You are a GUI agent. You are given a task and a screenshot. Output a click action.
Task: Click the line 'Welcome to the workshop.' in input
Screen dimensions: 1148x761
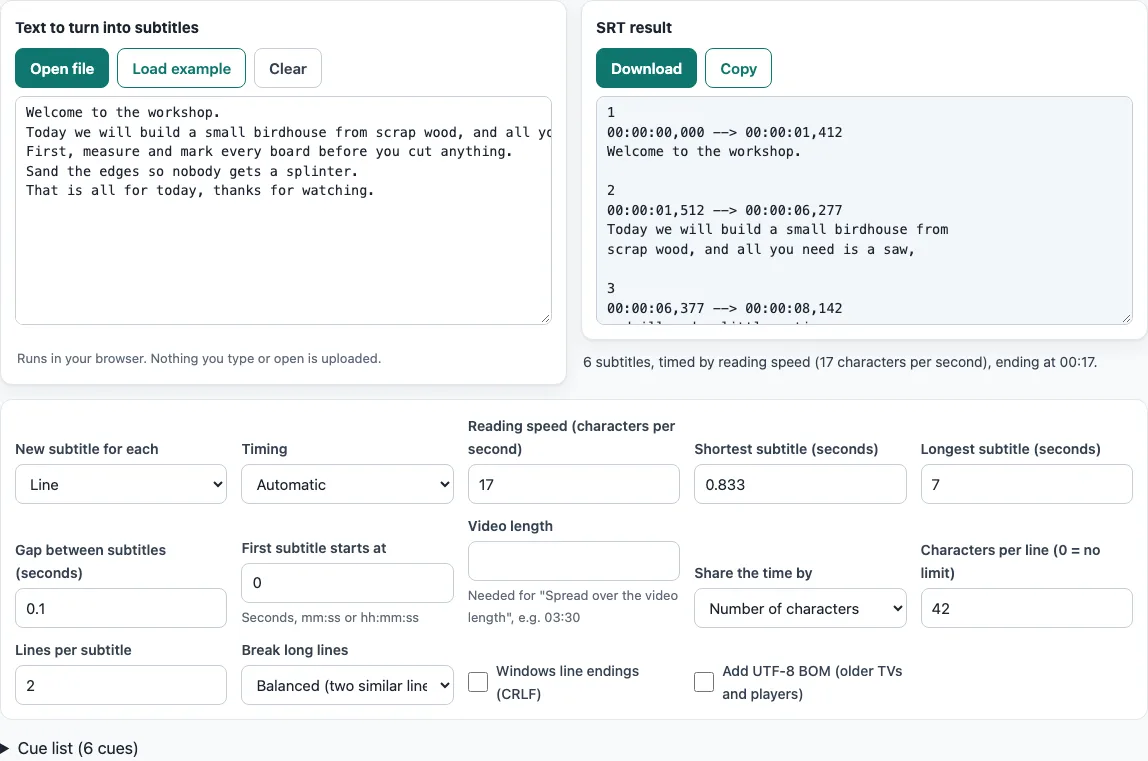click(123, 112)
